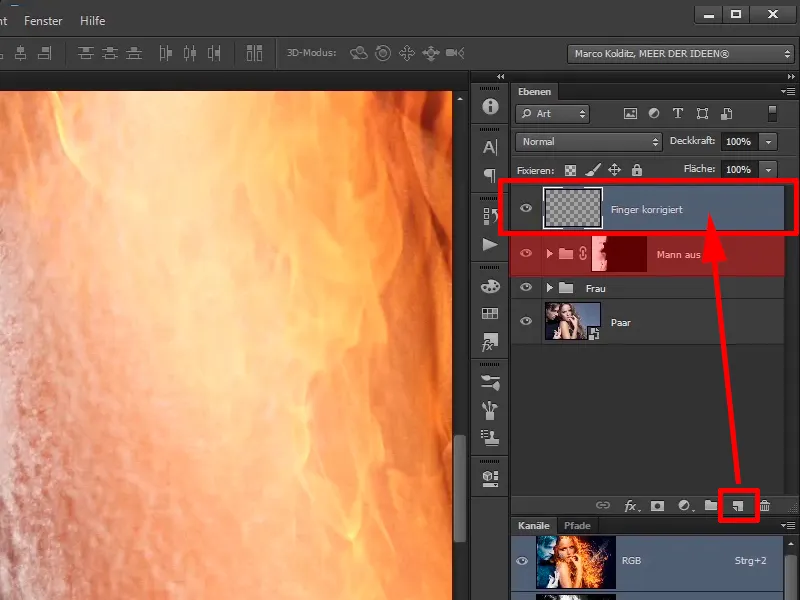Open the Kanäle panel flyout menu
800x600 pixels.
coord(788,526)
